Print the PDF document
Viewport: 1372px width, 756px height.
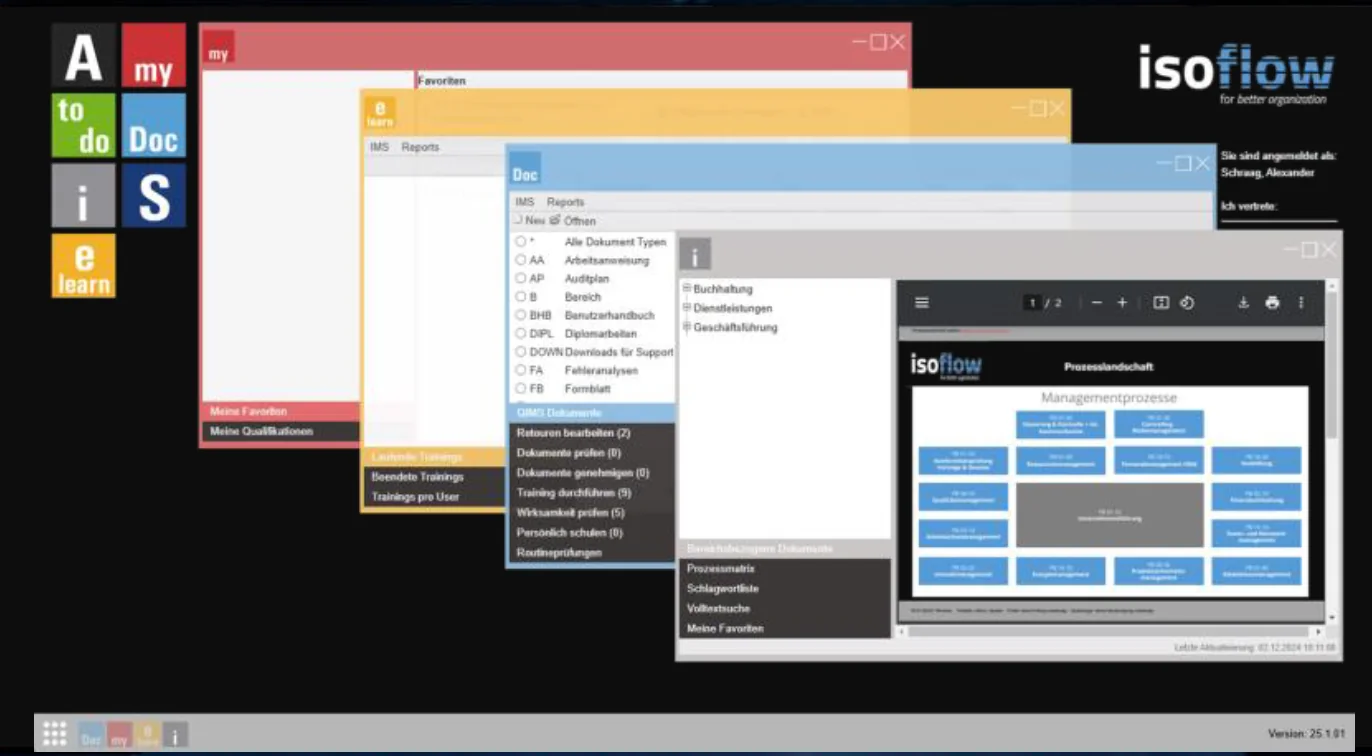1272,303
